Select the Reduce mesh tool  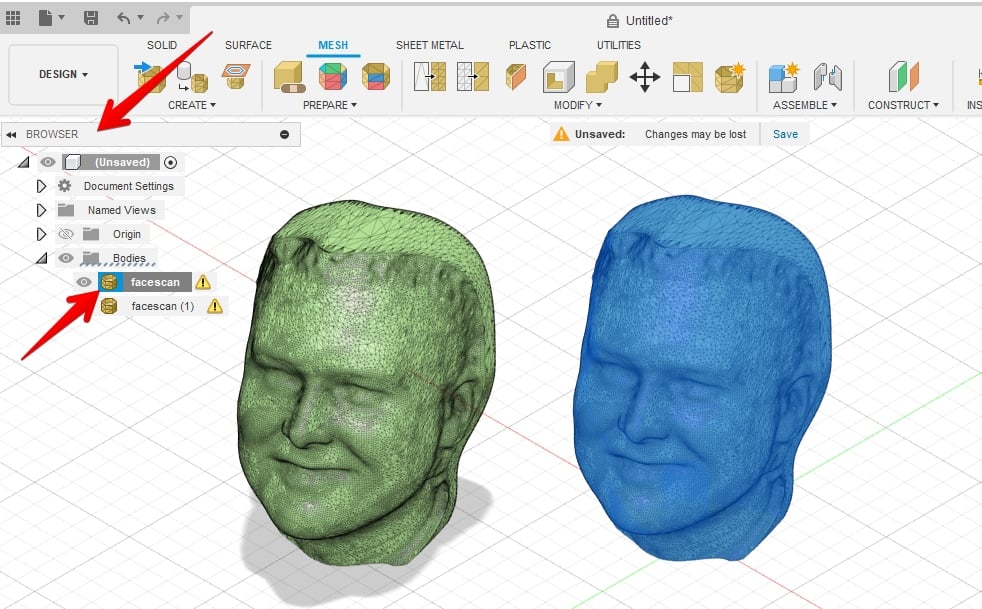pos(473,76)
